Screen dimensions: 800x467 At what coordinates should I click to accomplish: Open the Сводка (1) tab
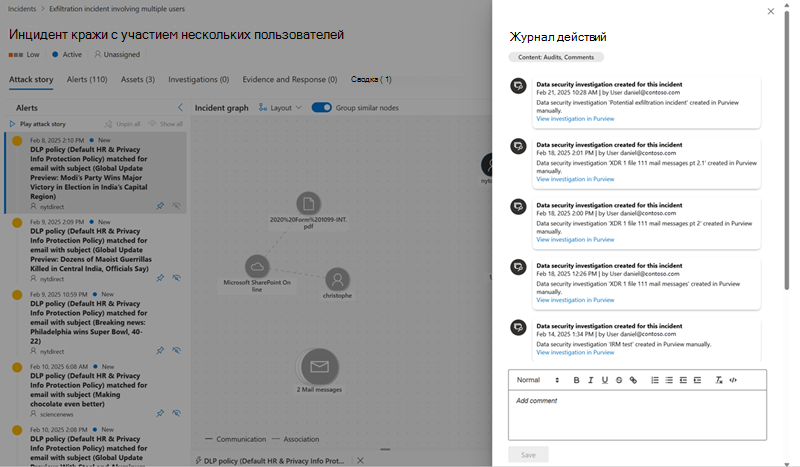click(x=371, y=80)
